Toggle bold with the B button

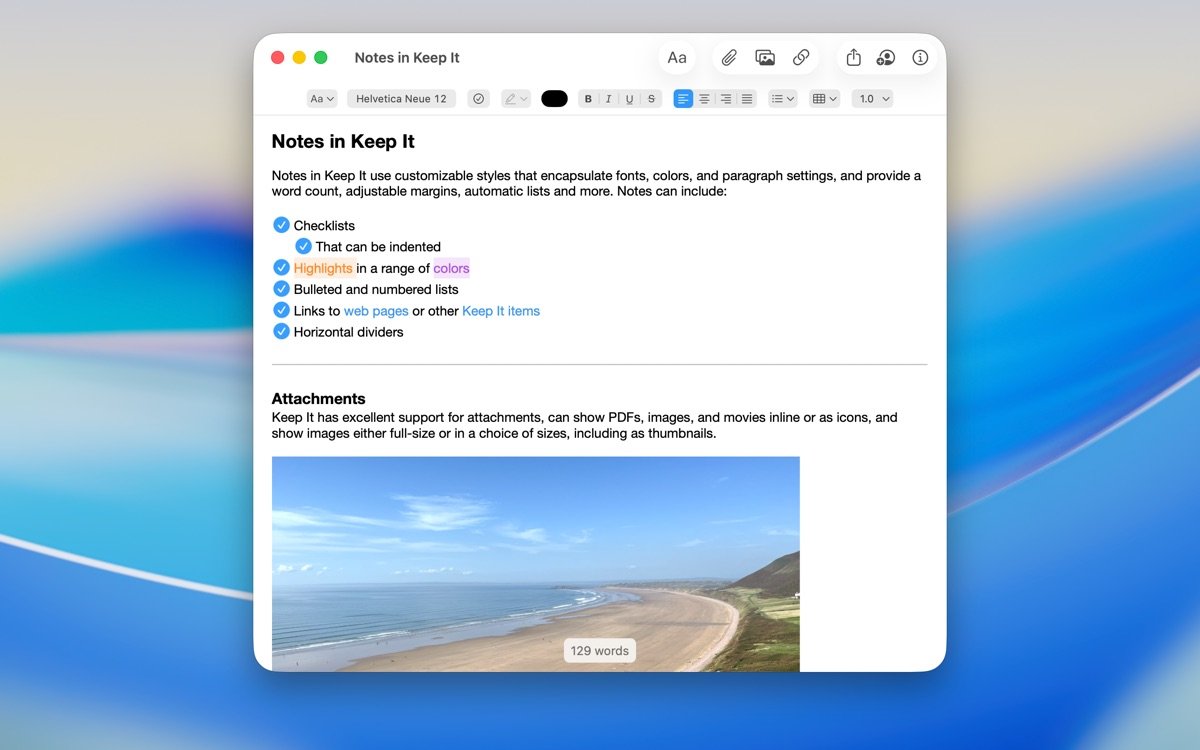tap(588, 98)
